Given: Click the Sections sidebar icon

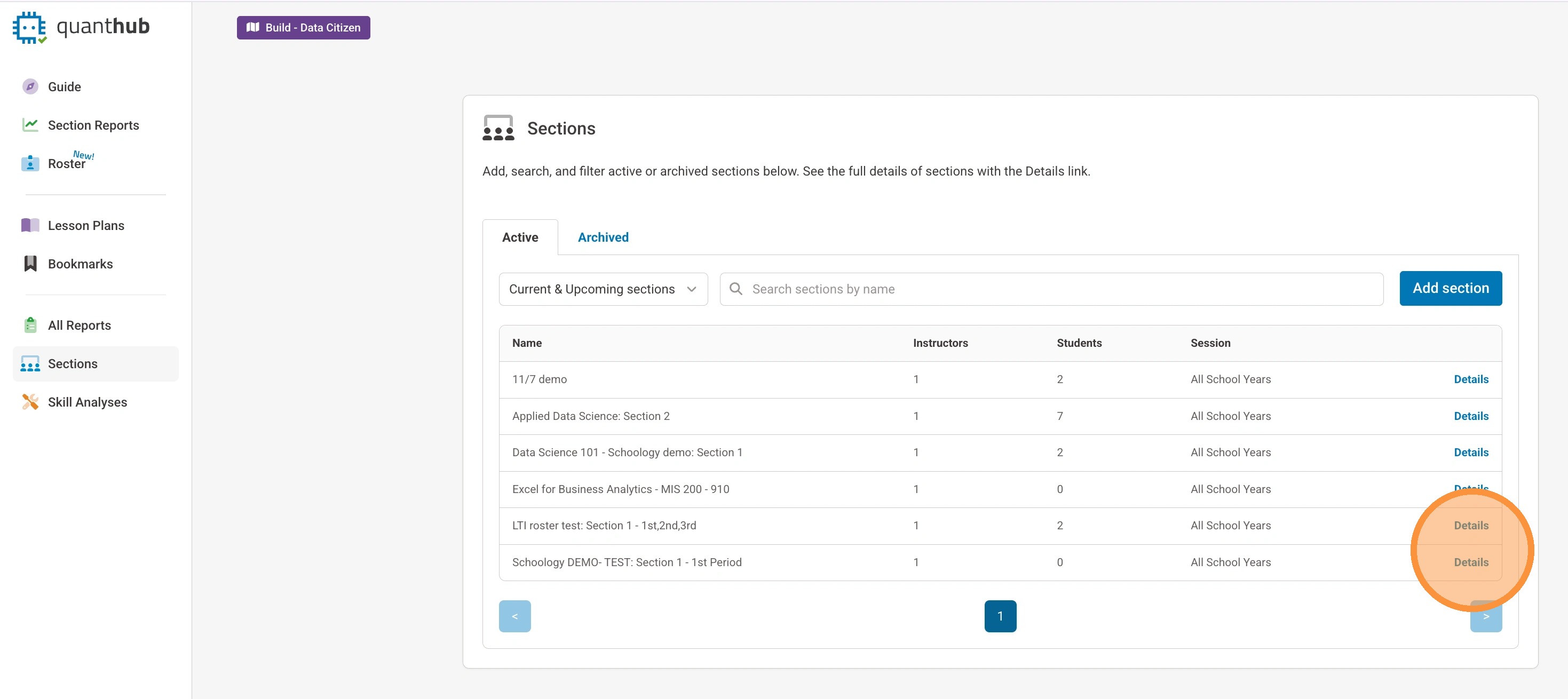Looking at the screenshot, I should pos(30,363).
